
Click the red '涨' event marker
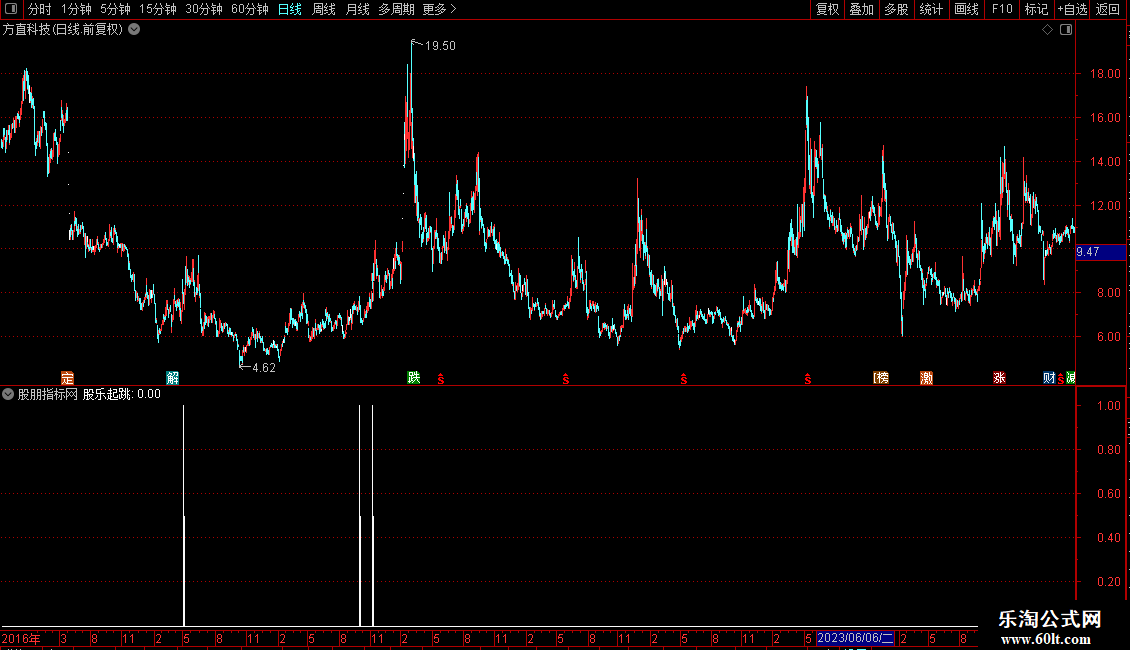[999, 378]
